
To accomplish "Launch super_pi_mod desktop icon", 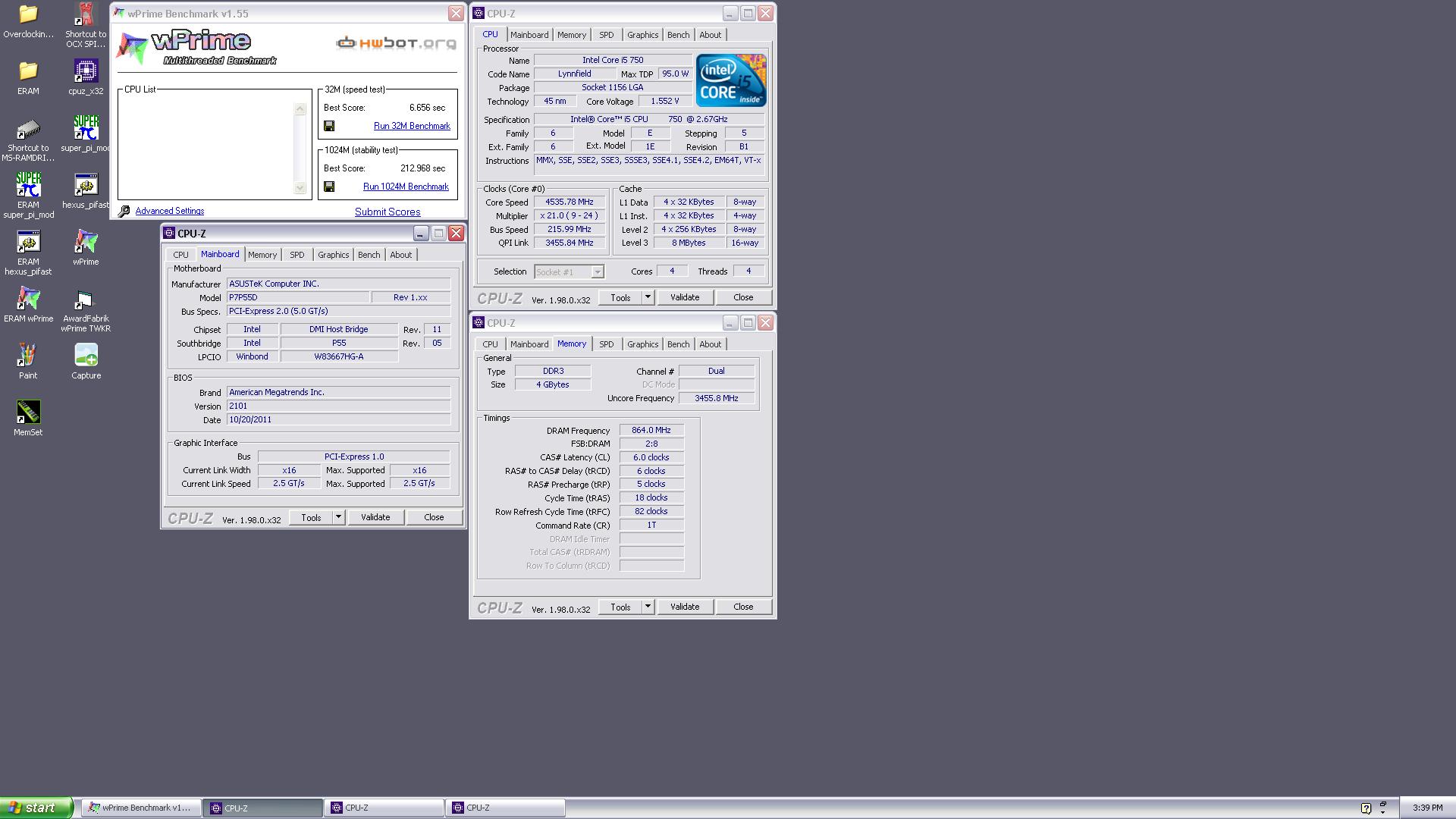I will pos(86,134).
